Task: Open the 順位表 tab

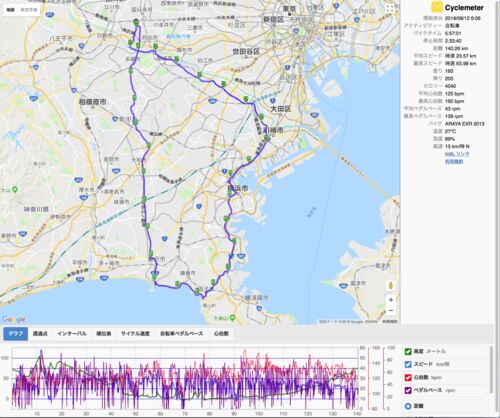Action: [104, 334]
